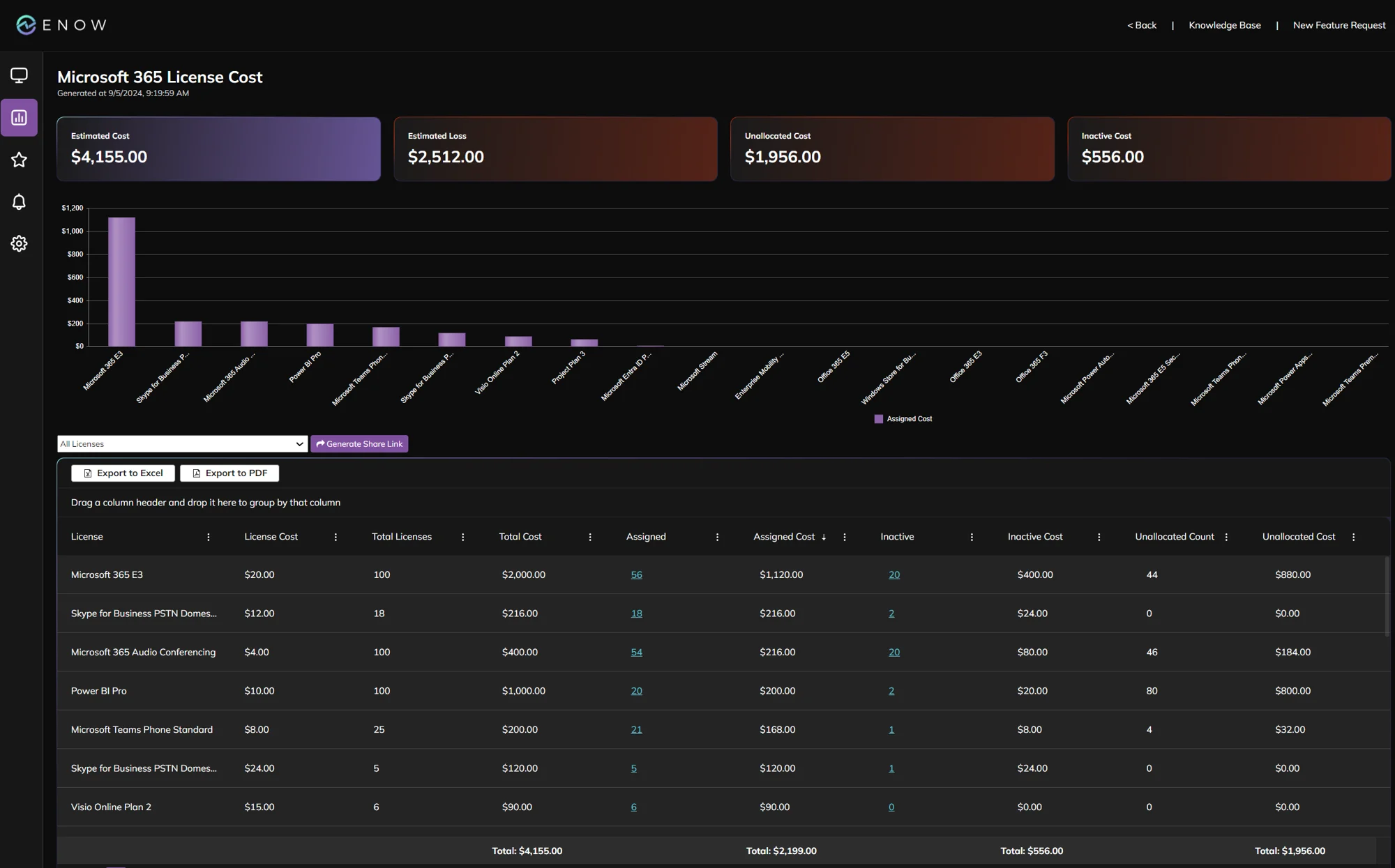Select the Microsoft 365 E3 license name
Viewport: 1395px width, 868px height.
point(107,574)
